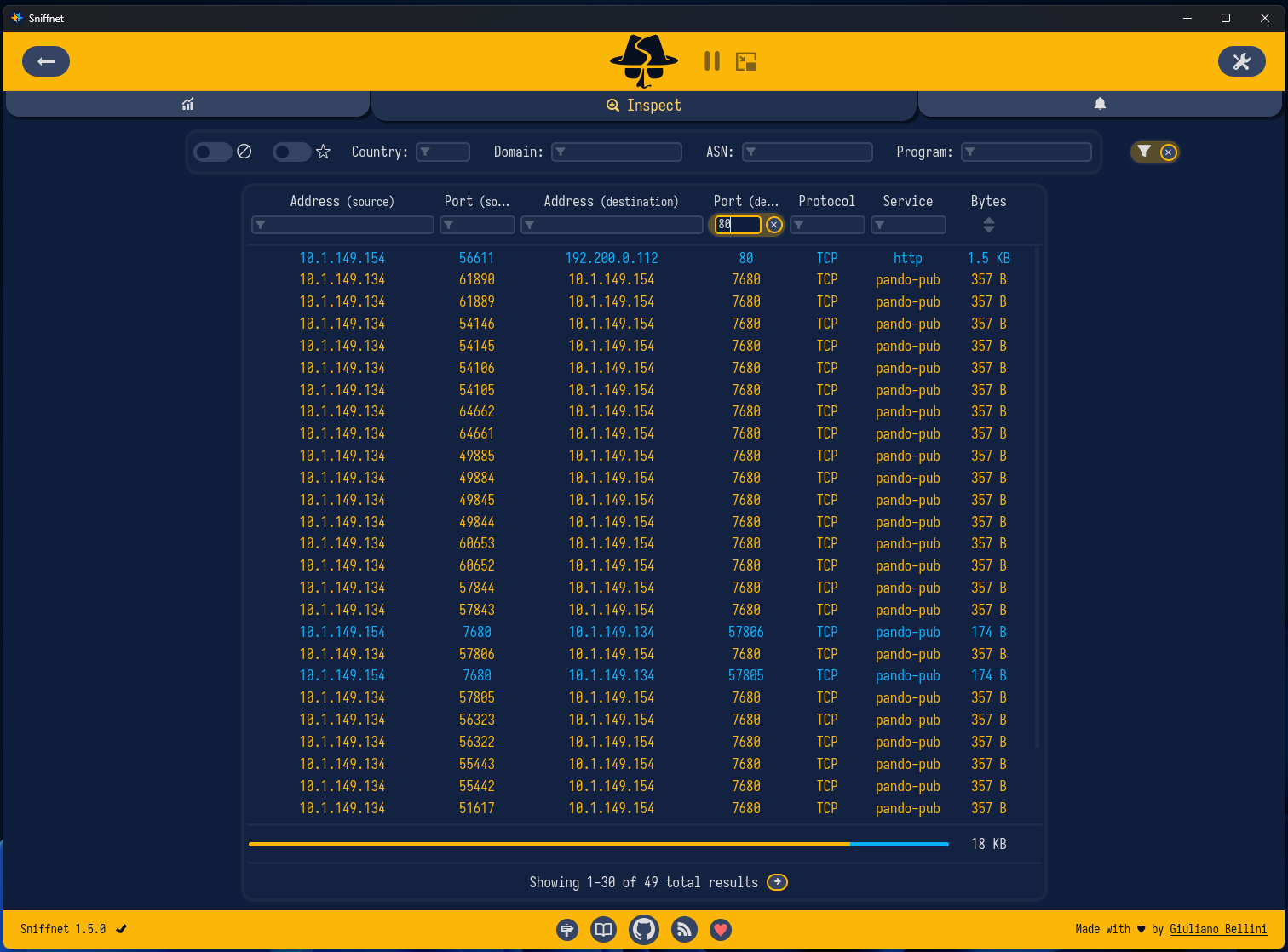1288x952 pixels.
Task: Click the Protocol column header
Action: pos(827,201)
